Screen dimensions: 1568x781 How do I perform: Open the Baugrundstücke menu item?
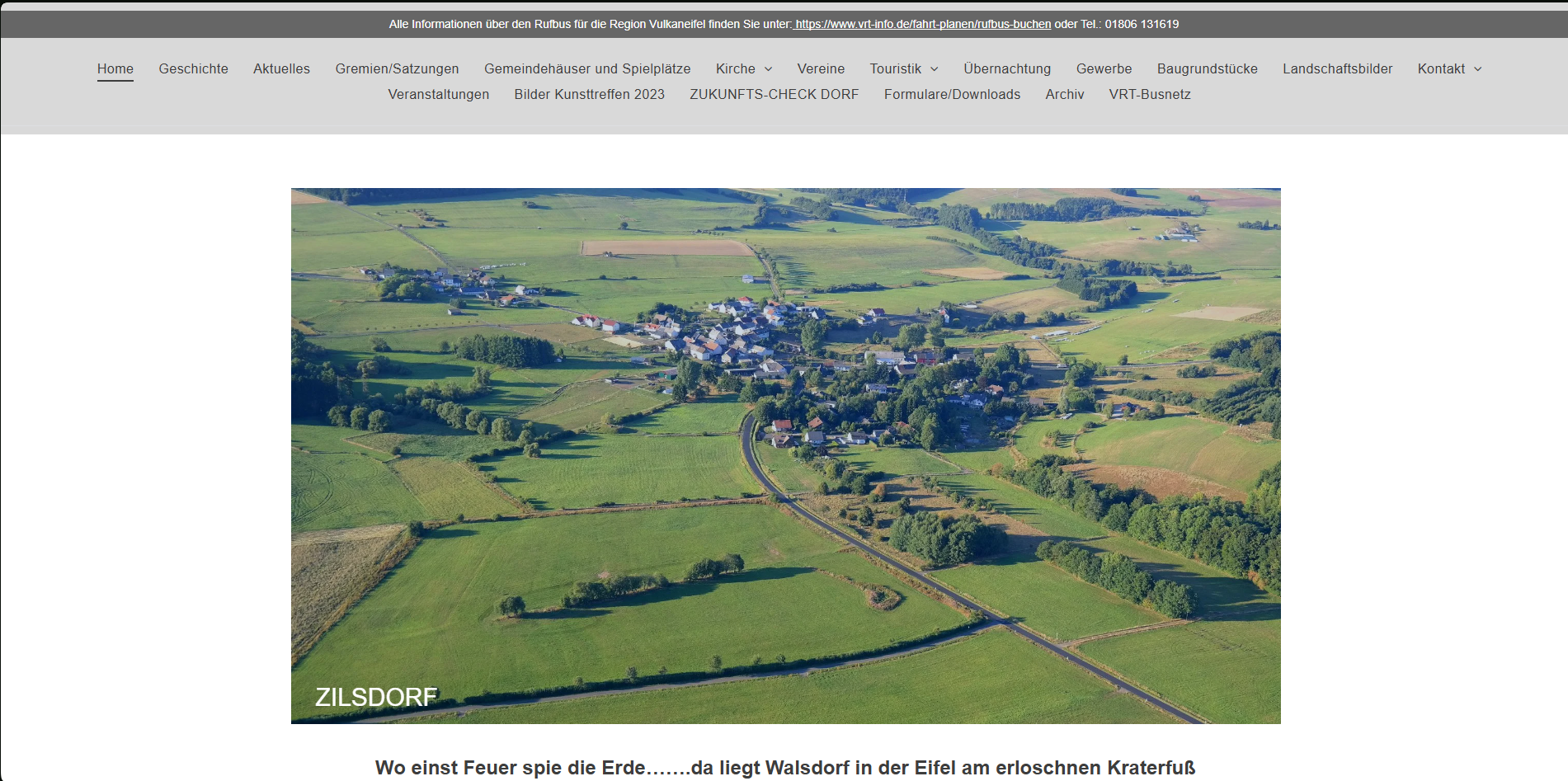(1207, 69)
